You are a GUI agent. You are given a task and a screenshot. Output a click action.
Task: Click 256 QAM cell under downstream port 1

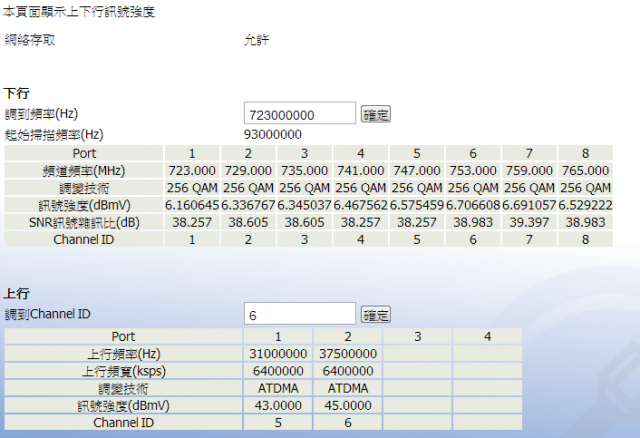pos(192,188)
